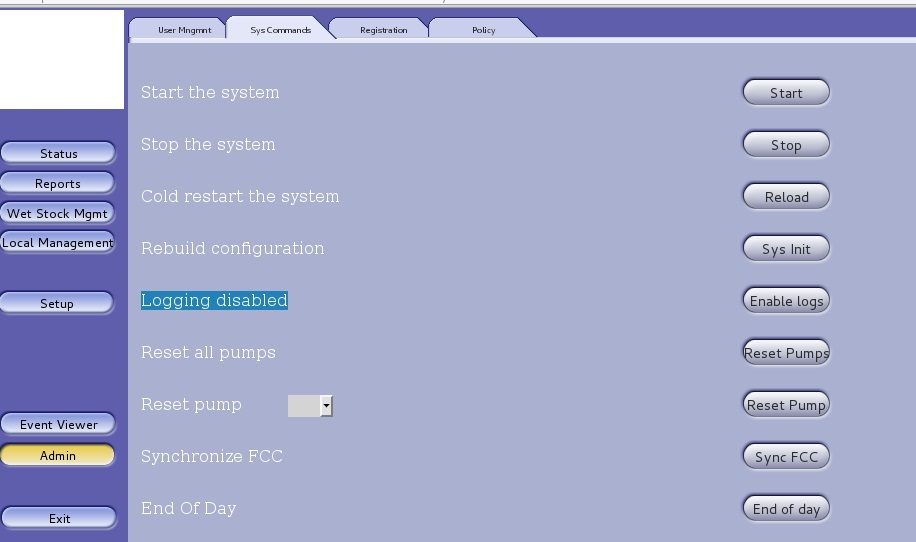Screen dimensions: 916x542
Task: Go to the Policy tab
Action: [483, 30]
